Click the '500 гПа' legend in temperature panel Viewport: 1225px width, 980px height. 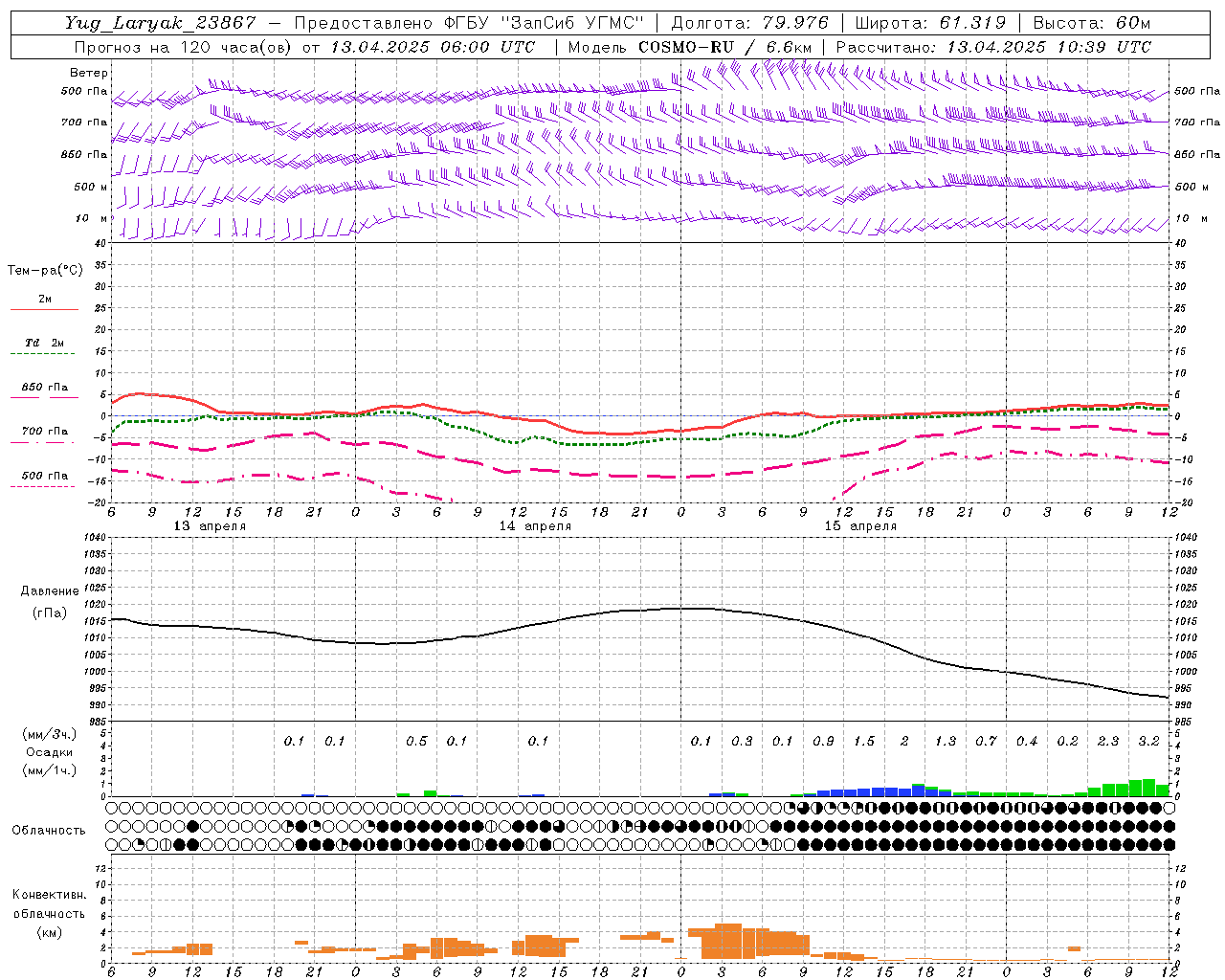[x=45, y=476]
